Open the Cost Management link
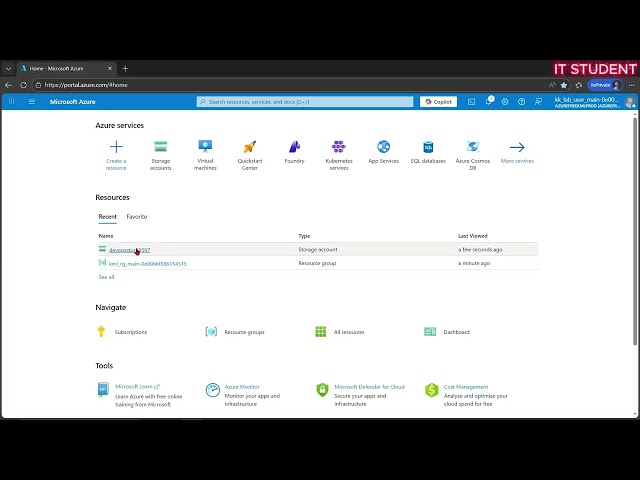 coord(466,387)
